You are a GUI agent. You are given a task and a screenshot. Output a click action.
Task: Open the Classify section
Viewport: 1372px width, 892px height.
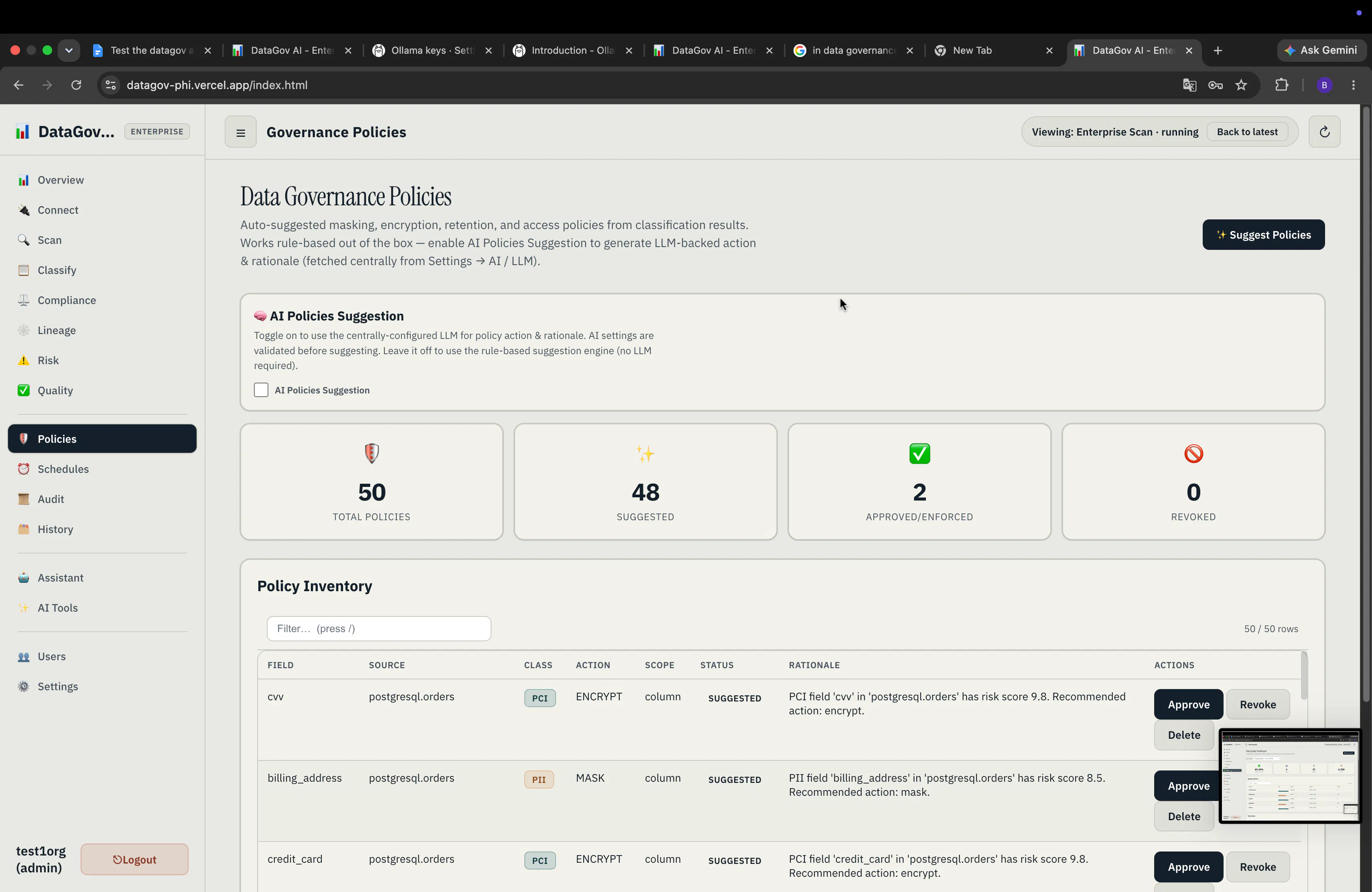click(x=101, y=270)
